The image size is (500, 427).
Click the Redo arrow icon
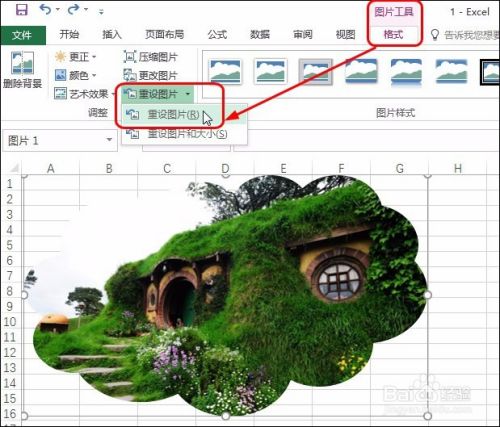(x=73, y=10)
